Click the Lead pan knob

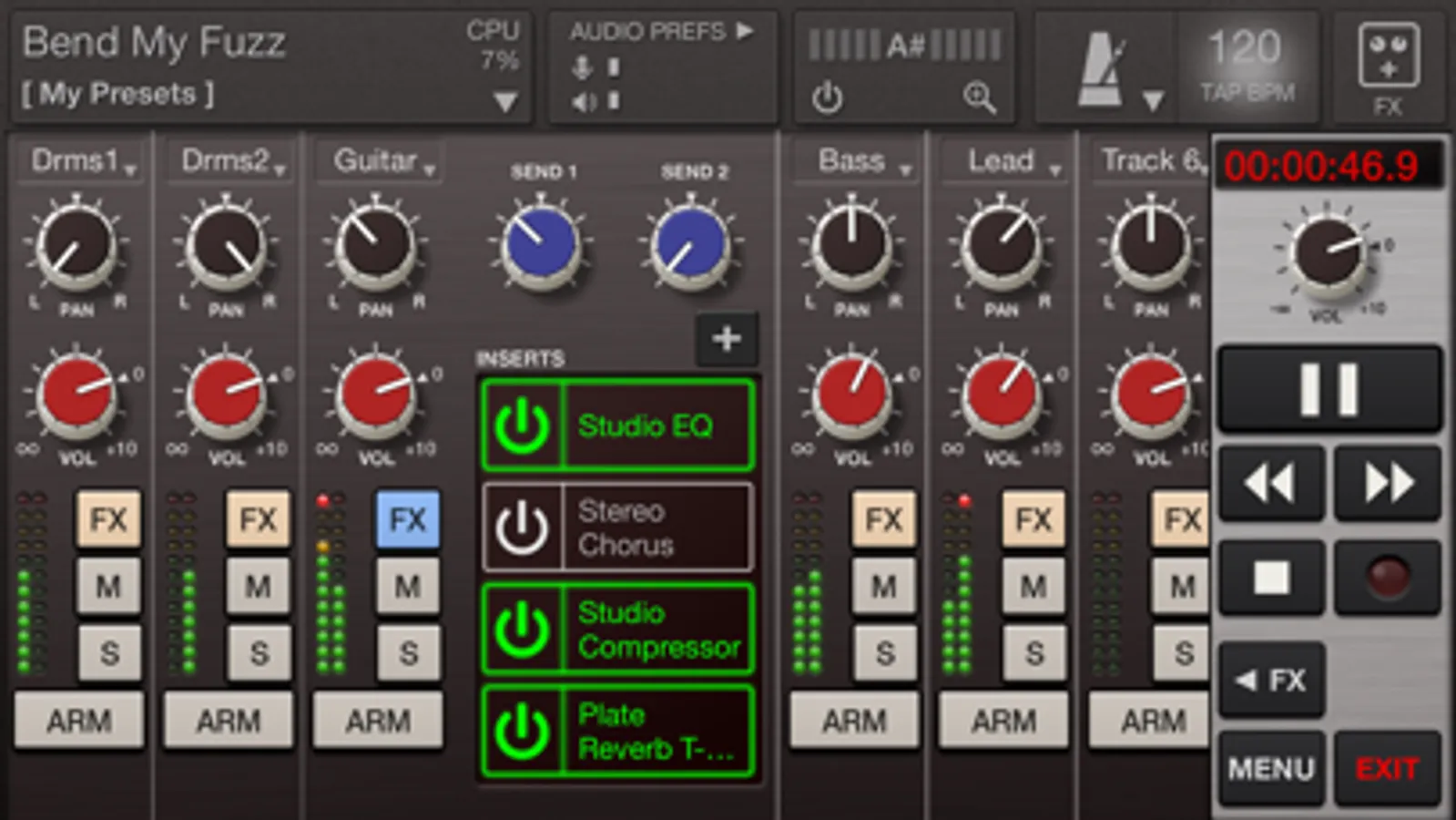(x=1002, y=243)
